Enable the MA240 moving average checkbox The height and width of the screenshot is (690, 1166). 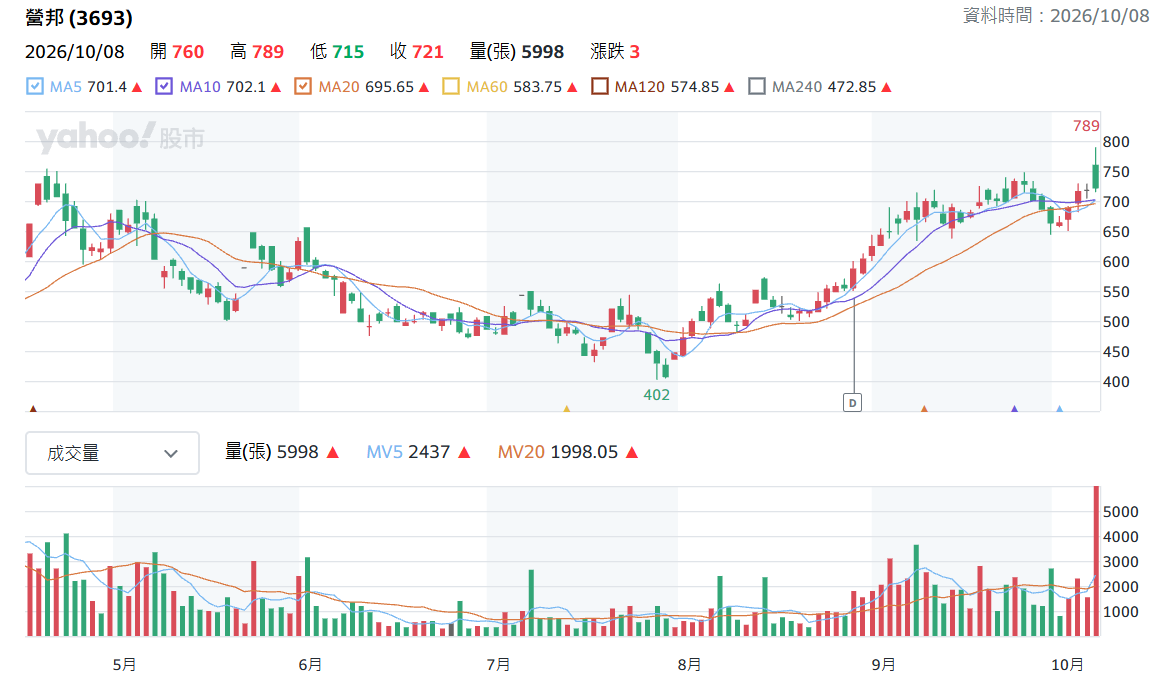tap(756, 86)
